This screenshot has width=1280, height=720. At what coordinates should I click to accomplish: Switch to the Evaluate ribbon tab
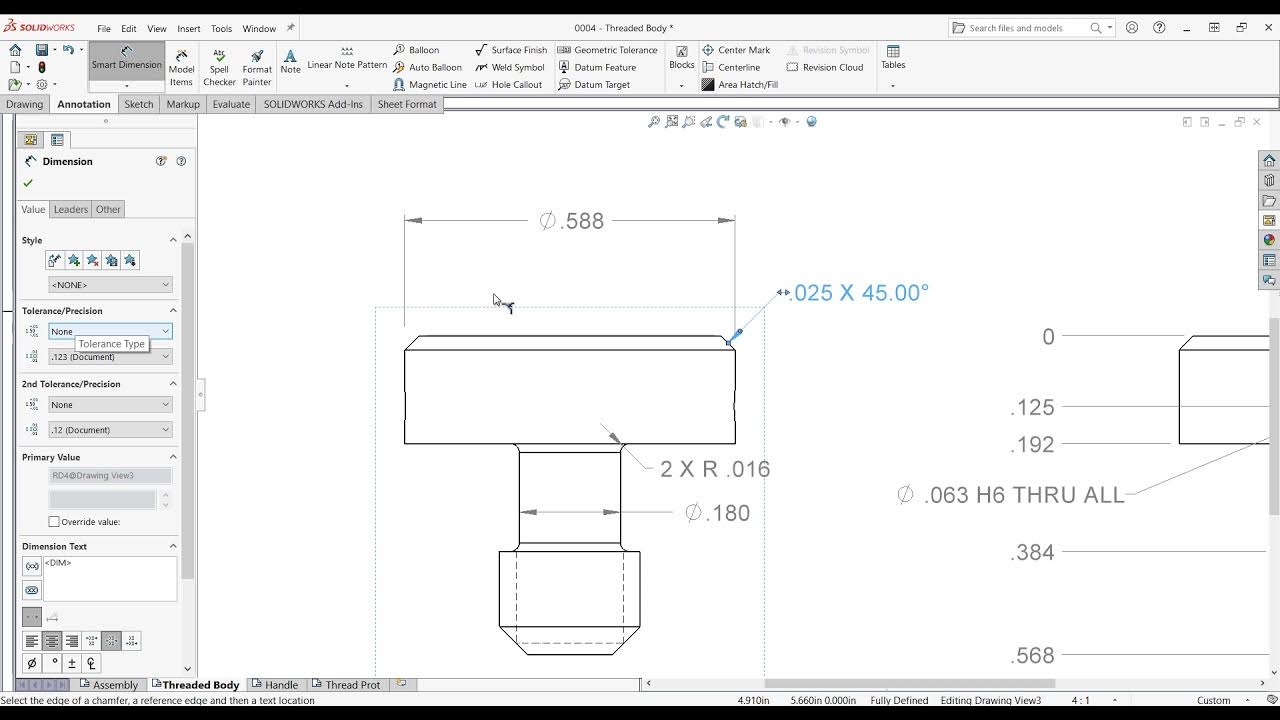(x=231, y=104)
